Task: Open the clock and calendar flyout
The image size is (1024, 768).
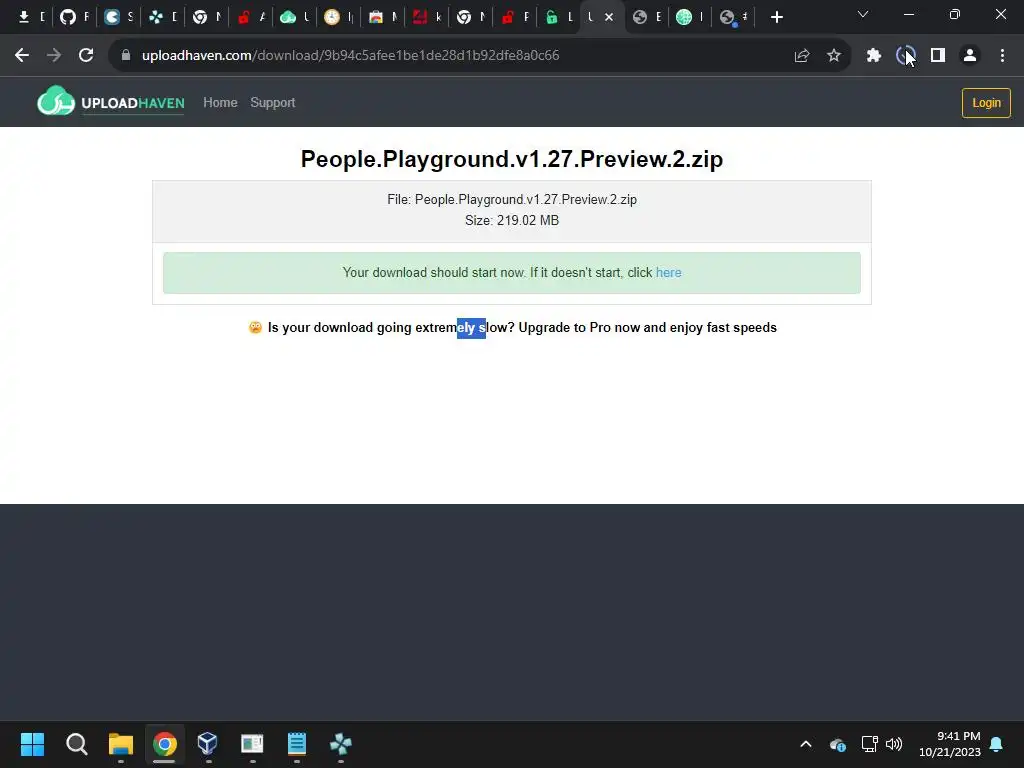Action: pos(950,744)
